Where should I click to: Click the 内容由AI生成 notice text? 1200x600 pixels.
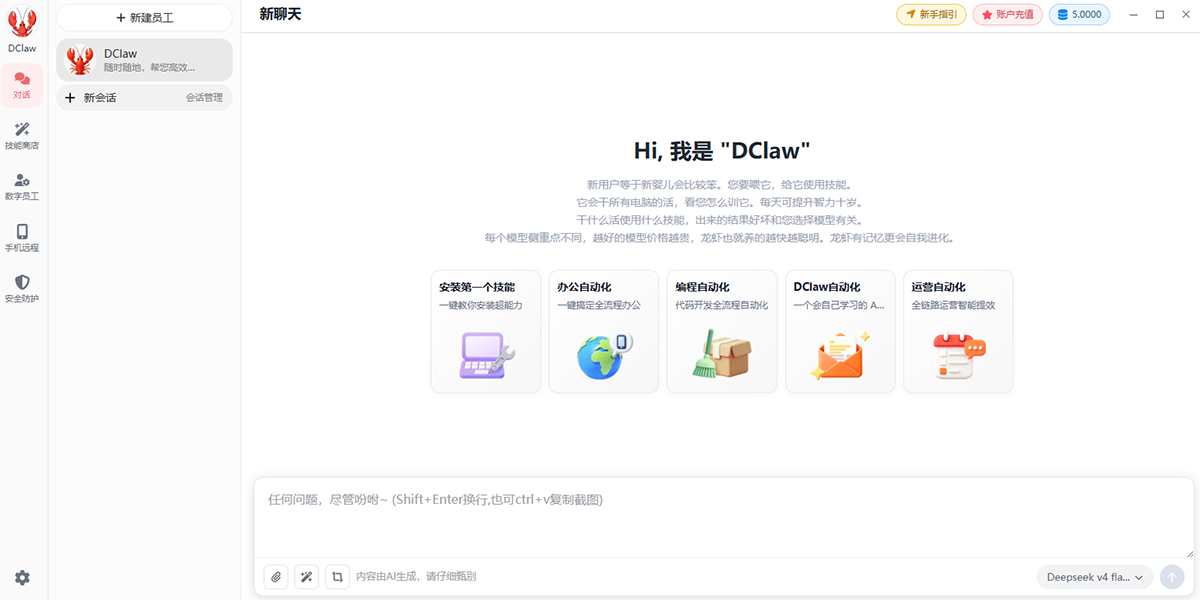tap(416, 577)
